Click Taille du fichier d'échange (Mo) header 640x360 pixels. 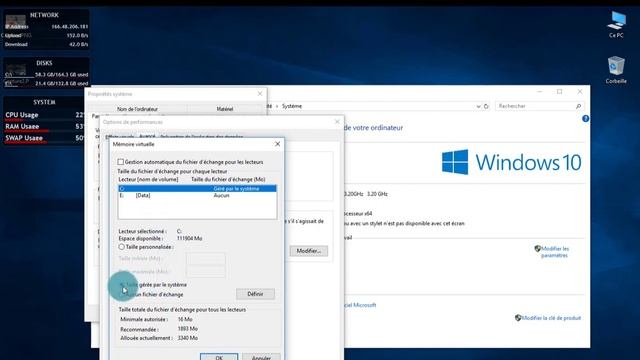tap(228, 180)
